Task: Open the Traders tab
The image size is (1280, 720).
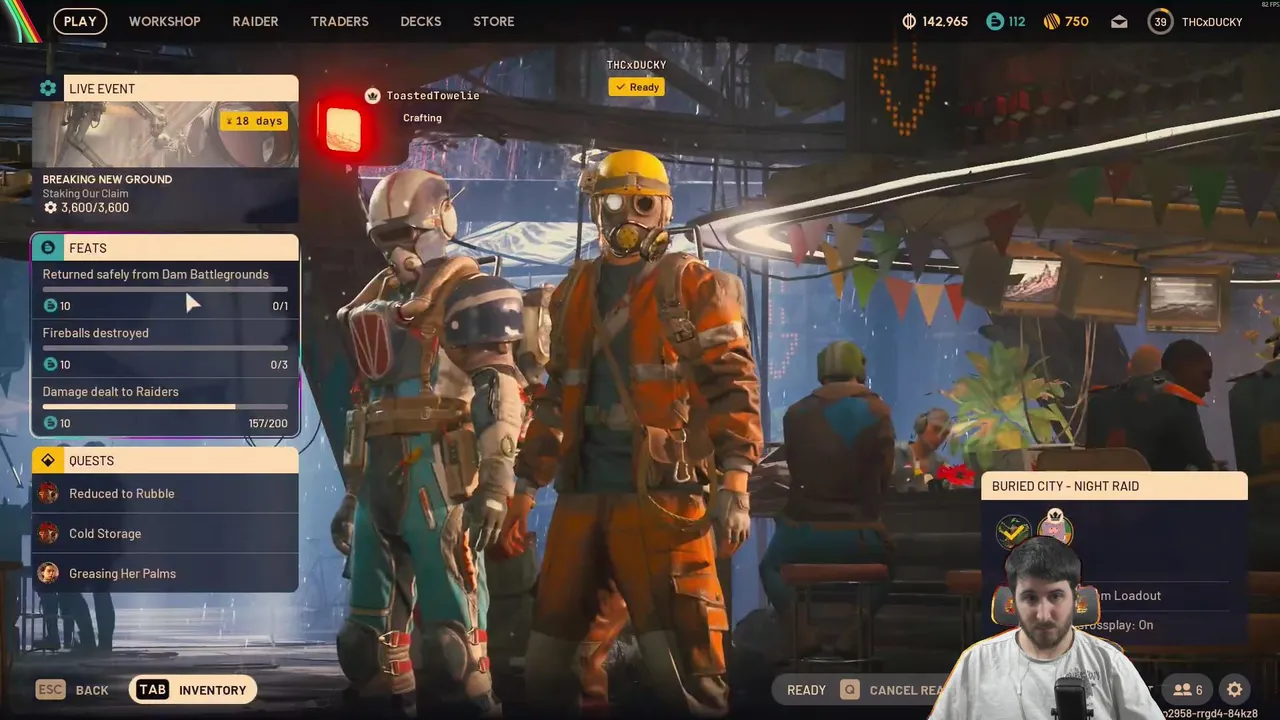Action: (x=339, y=21)
